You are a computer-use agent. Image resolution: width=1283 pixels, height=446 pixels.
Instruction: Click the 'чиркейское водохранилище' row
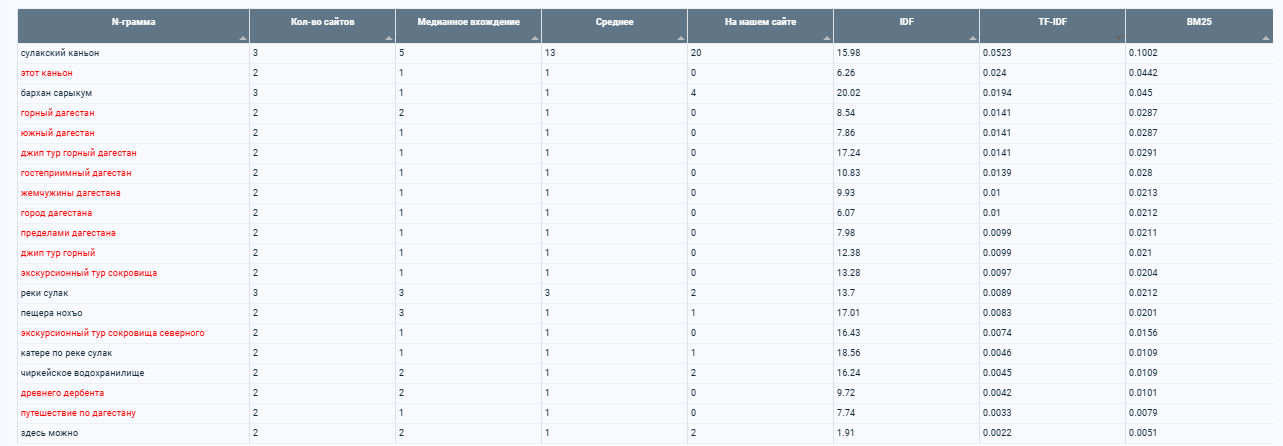click(640, 373)
